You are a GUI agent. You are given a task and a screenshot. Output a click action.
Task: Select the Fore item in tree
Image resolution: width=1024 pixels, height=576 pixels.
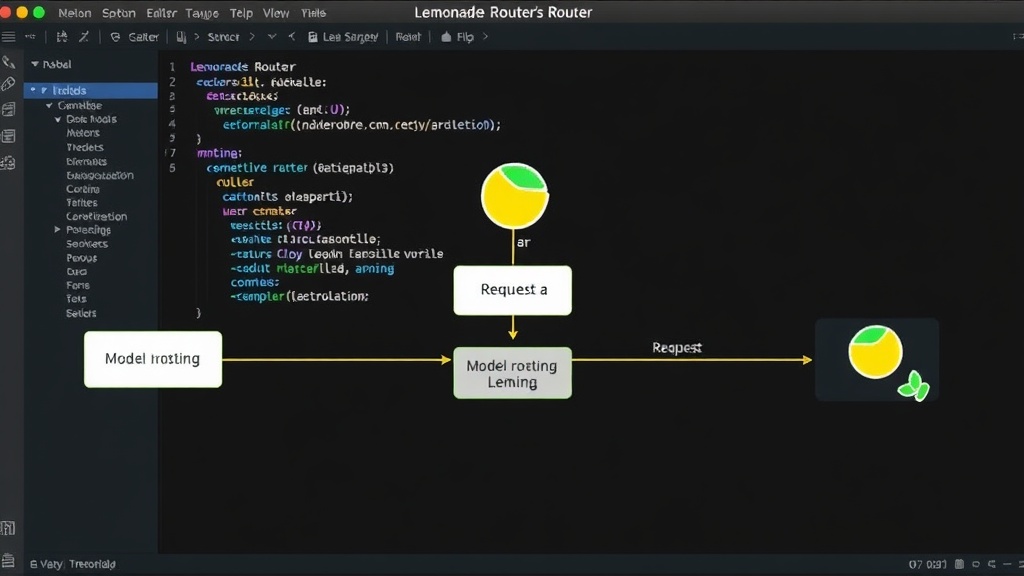pos(78,285)
